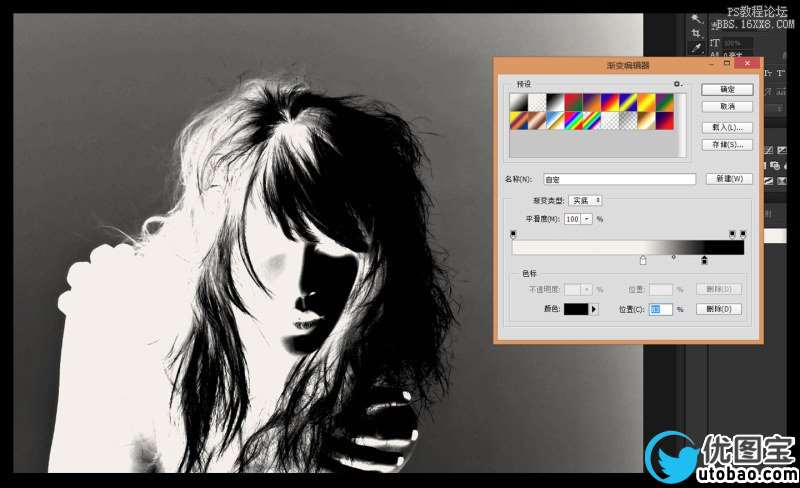Select the Eyedropper tool in Photoshop toolbar
The height and width of the screenshot is (488, 800).
coord(696,47)
